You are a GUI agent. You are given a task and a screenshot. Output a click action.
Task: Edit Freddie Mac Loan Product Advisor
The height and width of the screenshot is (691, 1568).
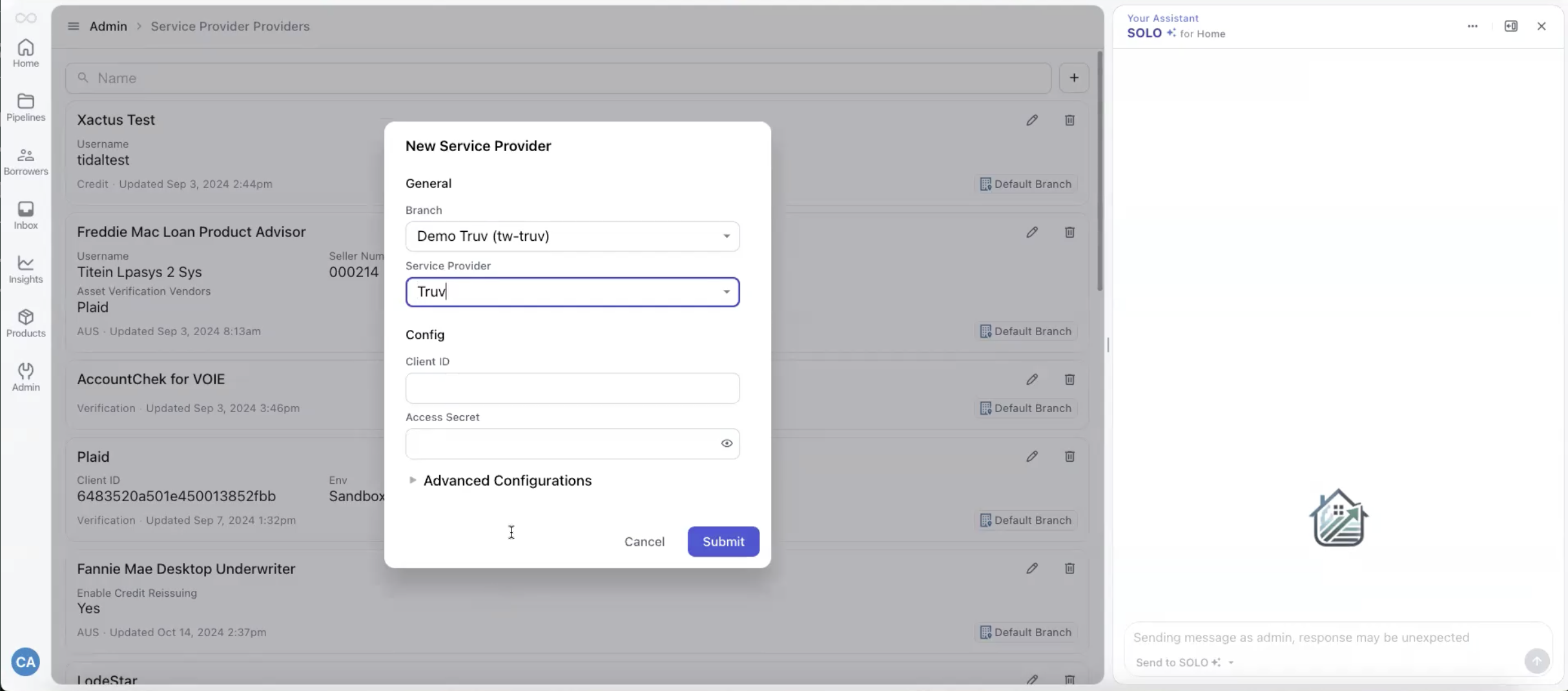1031,232
